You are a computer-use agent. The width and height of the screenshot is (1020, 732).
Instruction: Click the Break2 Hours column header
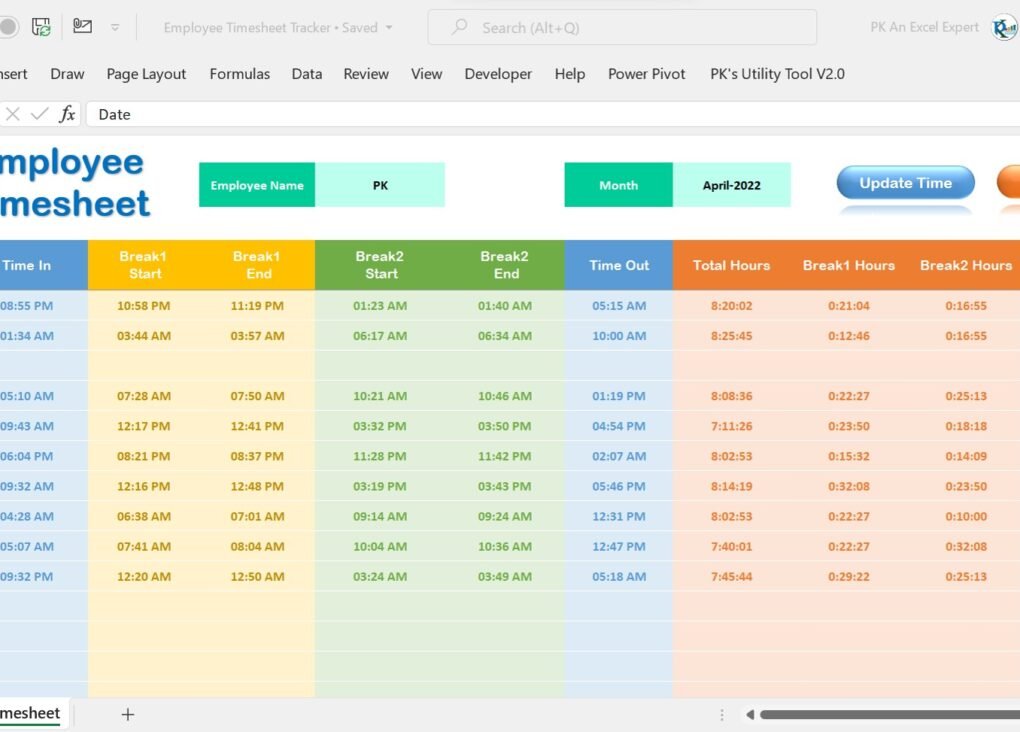(965, 265)
